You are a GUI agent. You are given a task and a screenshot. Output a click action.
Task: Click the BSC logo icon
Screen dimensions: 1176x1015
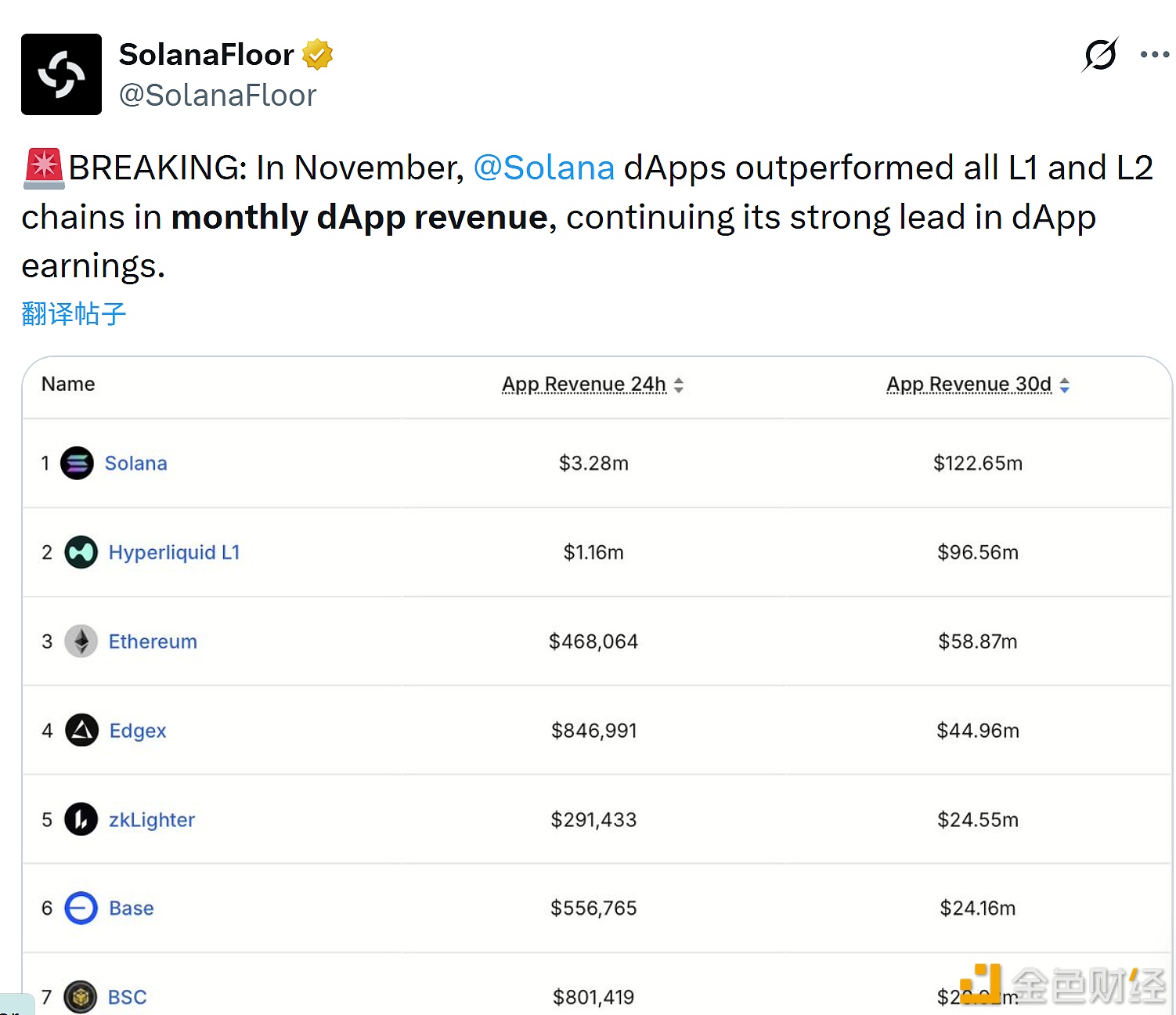tap(80, 997)
